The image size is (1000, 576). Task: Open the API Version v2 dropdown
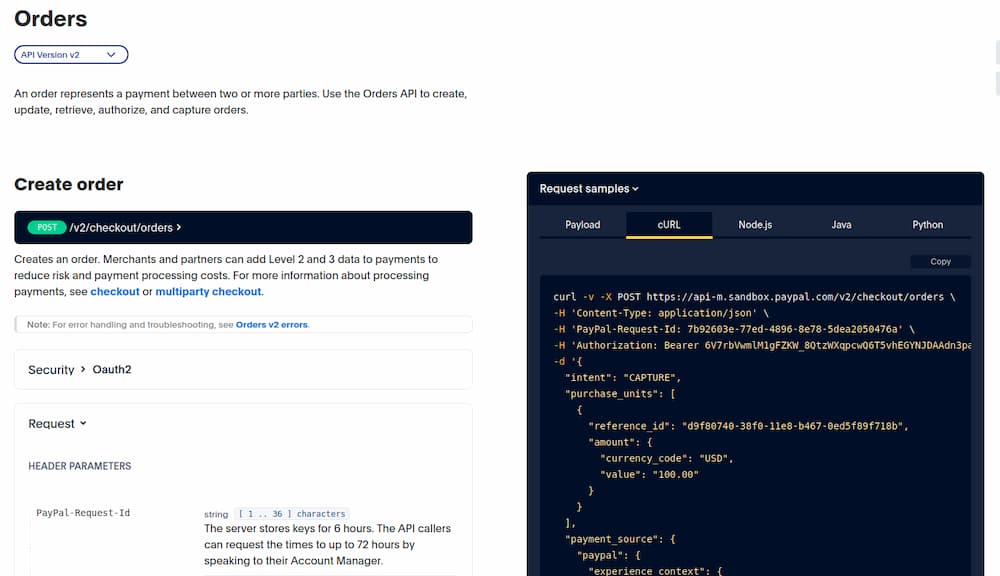[70, 54]
